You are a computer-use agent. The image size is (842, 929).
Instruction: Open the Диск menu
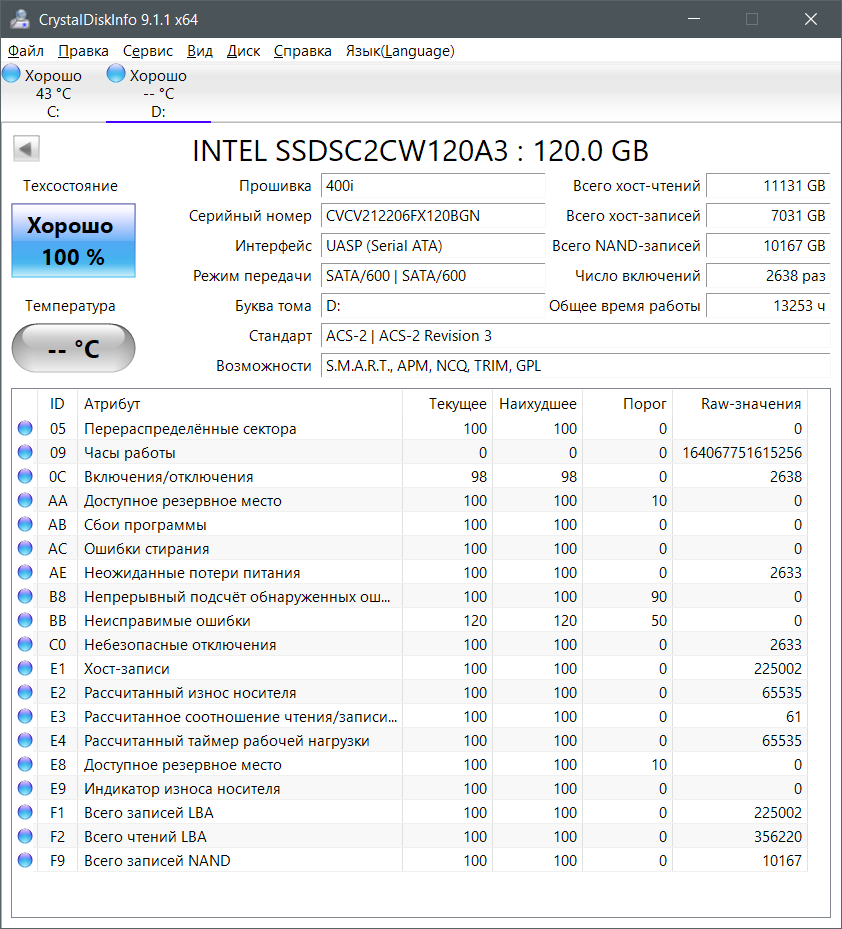coord(244,52)
